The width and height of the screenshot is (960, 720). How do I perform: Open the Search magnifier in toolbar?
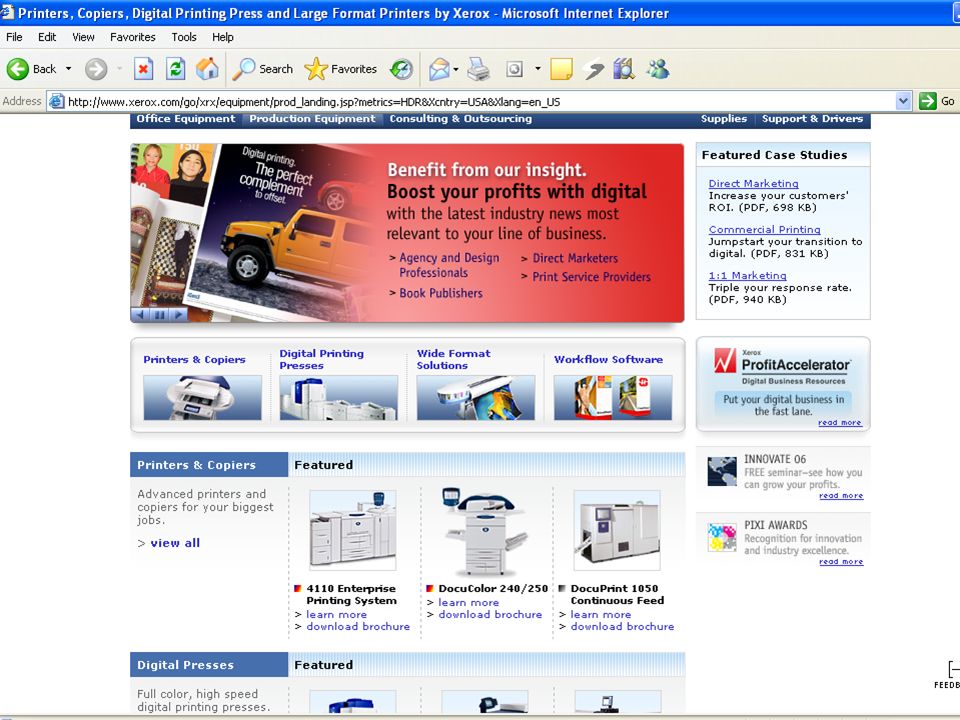(263, 69)
